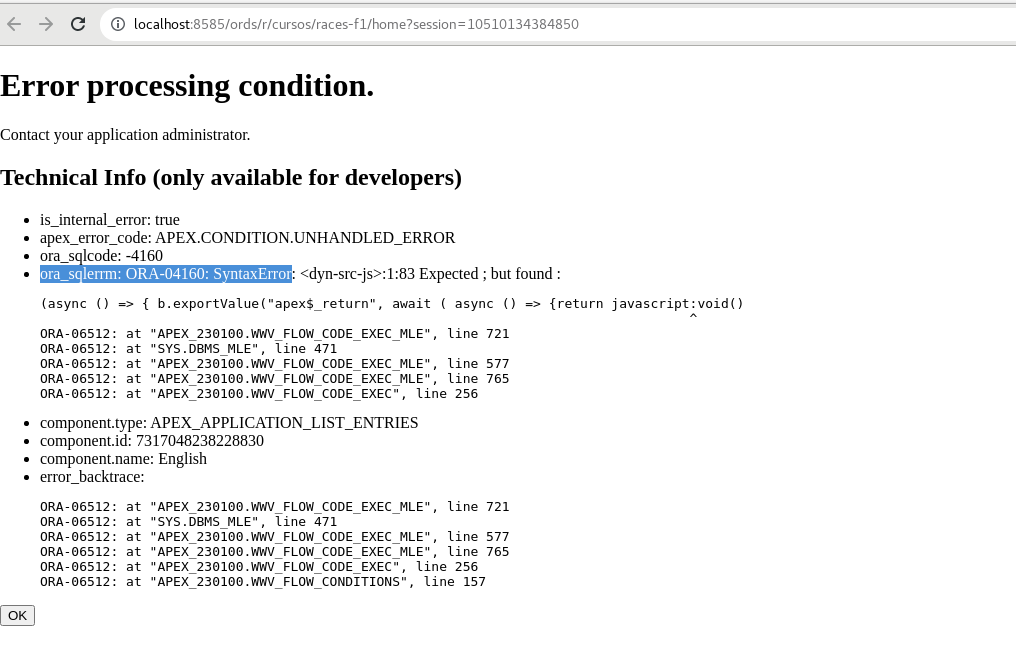Screen dimensions: 1016x652
Task: Click the error_backtrace: label
Action: coord(92,476)
